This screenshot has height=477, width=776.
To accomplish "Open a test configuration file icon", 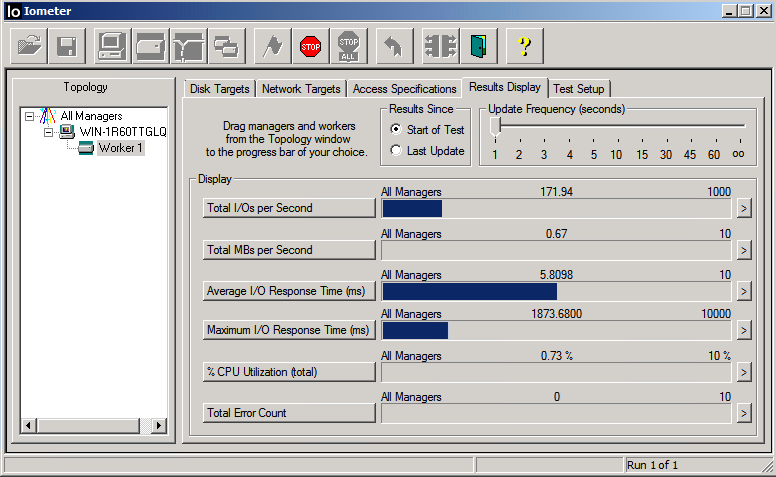I will point(29,47).
